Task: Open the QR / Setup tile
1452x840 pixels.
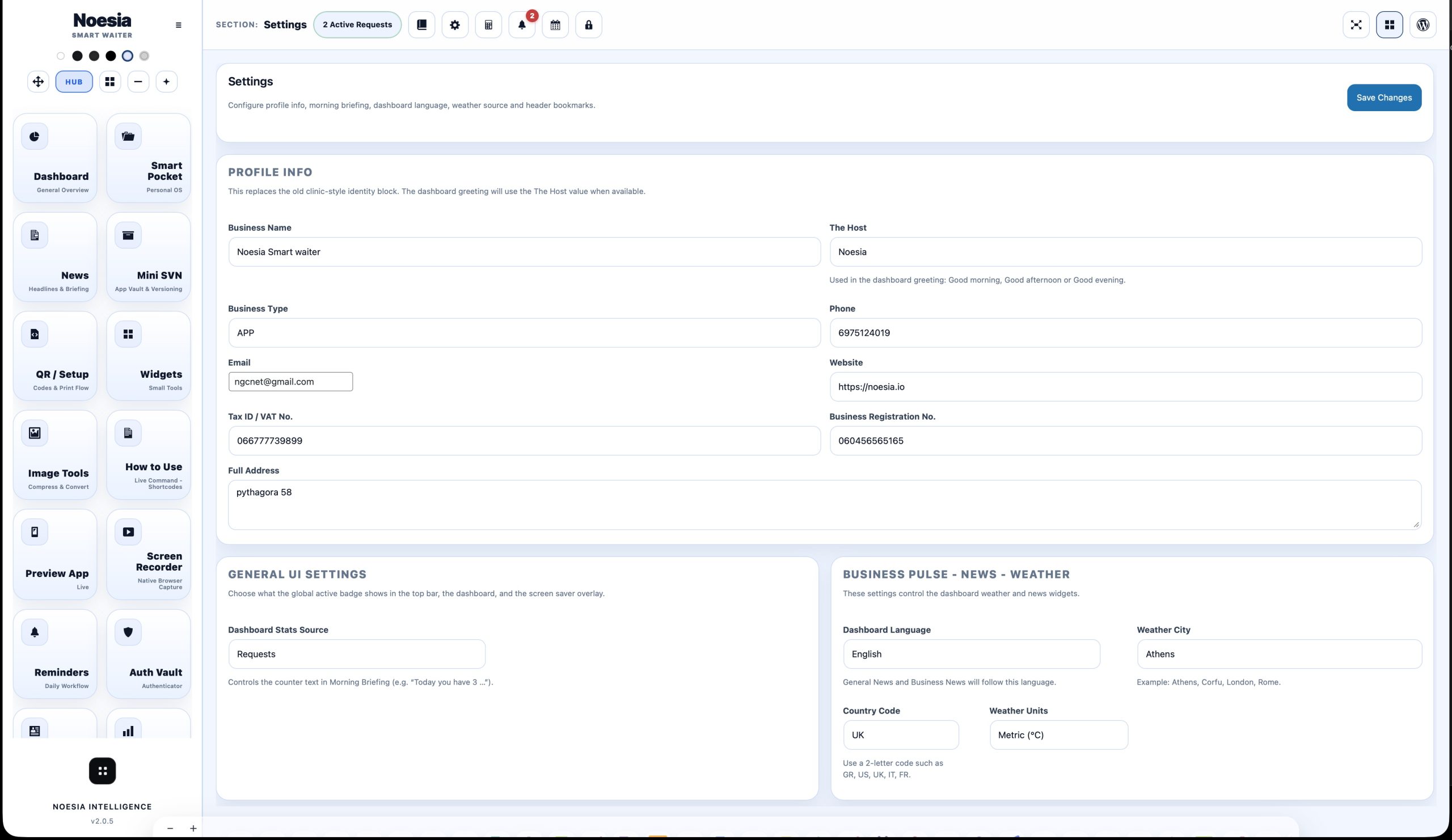Action: 56,356
